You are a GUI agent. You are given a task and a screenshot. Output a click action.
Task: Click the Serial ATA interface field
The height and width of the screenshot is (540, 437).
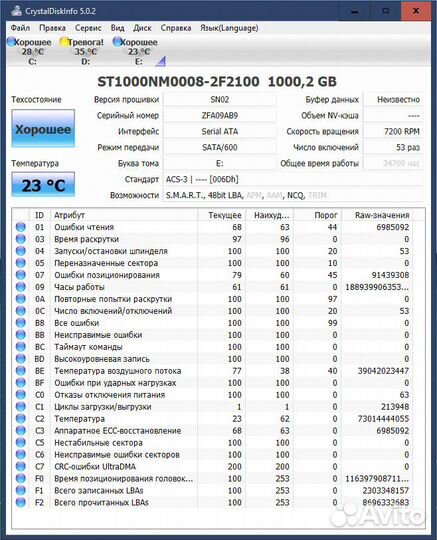(x=220, y=131)
